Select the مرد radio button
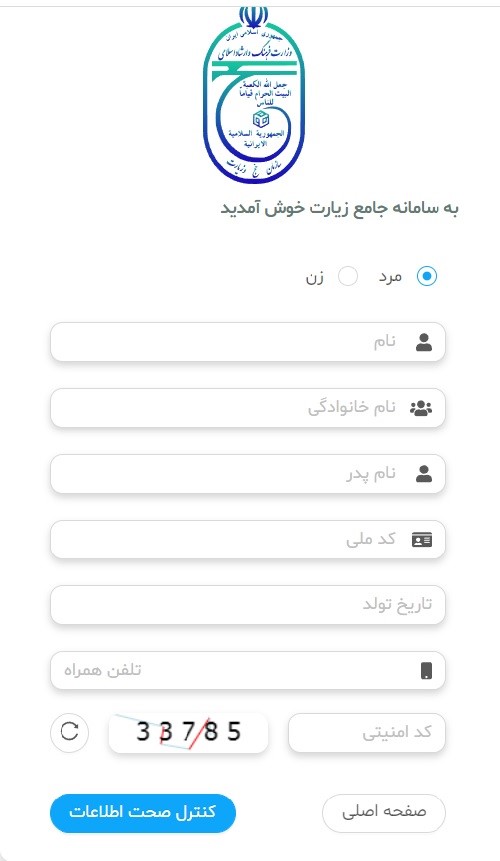 tap(426, 276)
